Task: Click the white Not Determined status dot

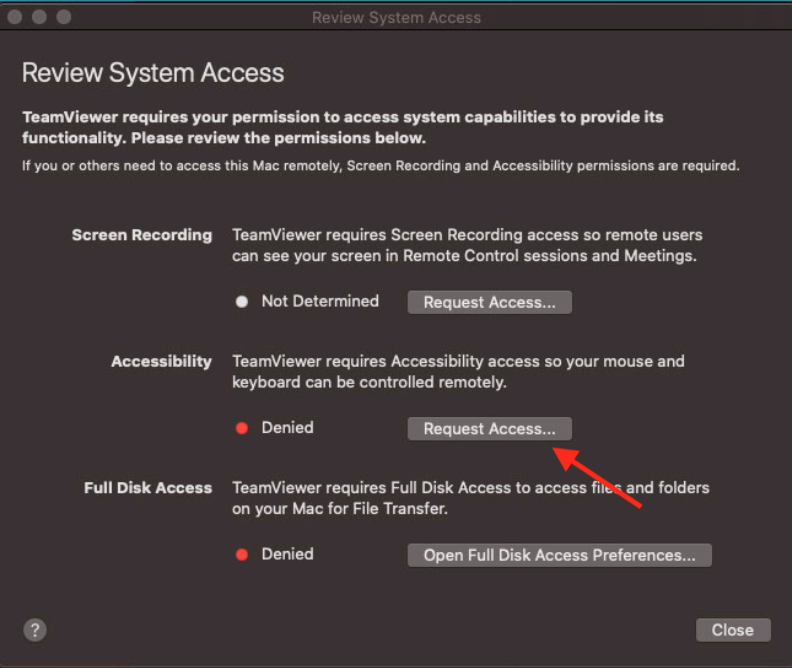Action: pyautogui.click(x=242, y=302)
